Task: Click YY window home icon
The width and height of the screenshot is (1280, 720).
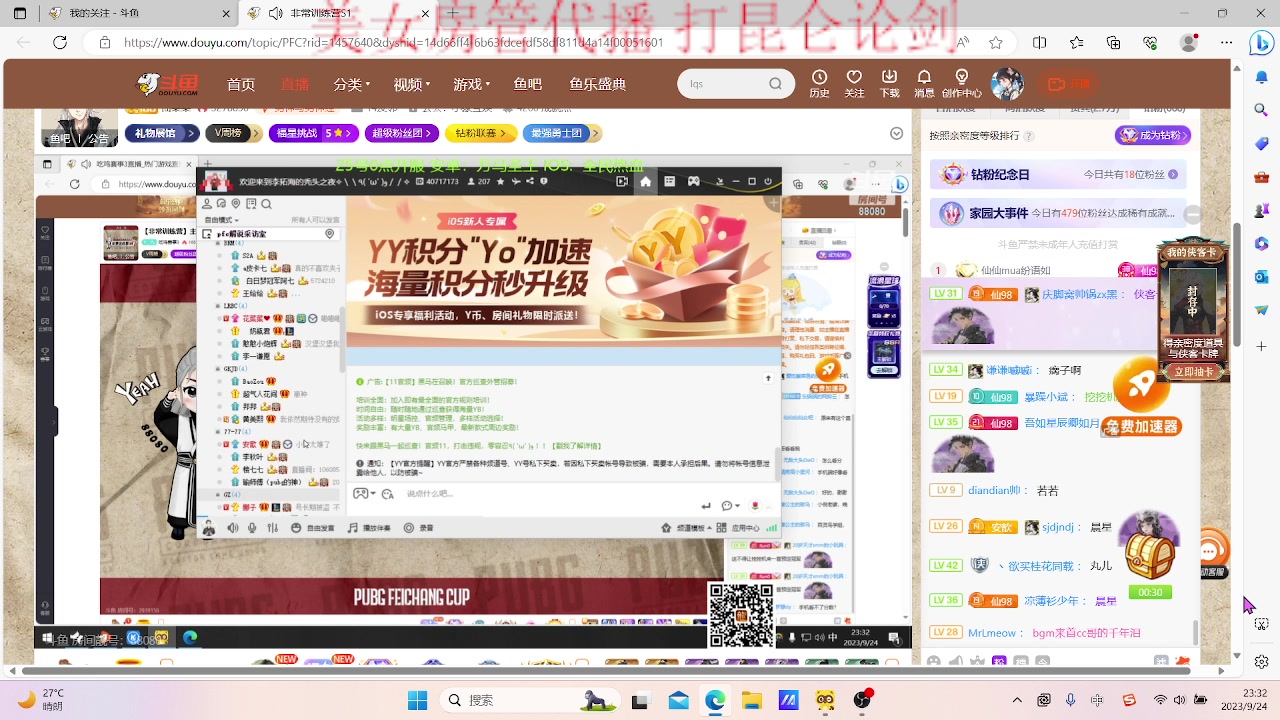Action: point(645,181)
